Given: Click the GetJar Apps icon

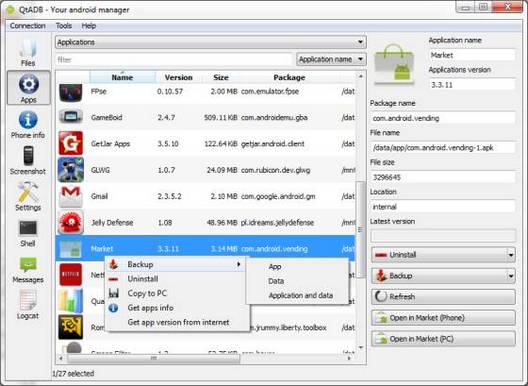Looking at the screenshot, I should point(70,143).
